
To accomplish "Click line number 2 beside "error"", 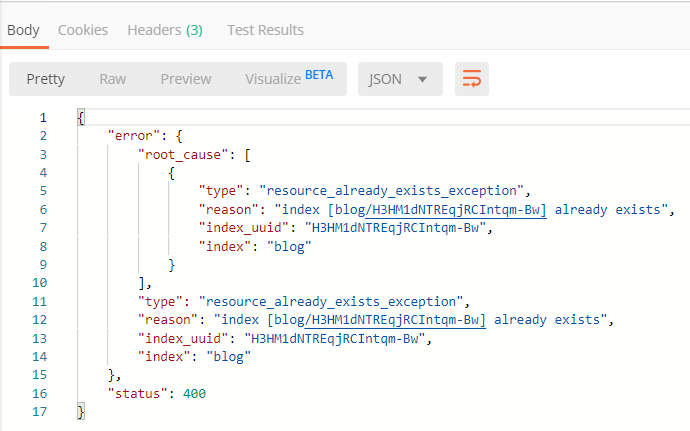I will [x=42, y=136].
